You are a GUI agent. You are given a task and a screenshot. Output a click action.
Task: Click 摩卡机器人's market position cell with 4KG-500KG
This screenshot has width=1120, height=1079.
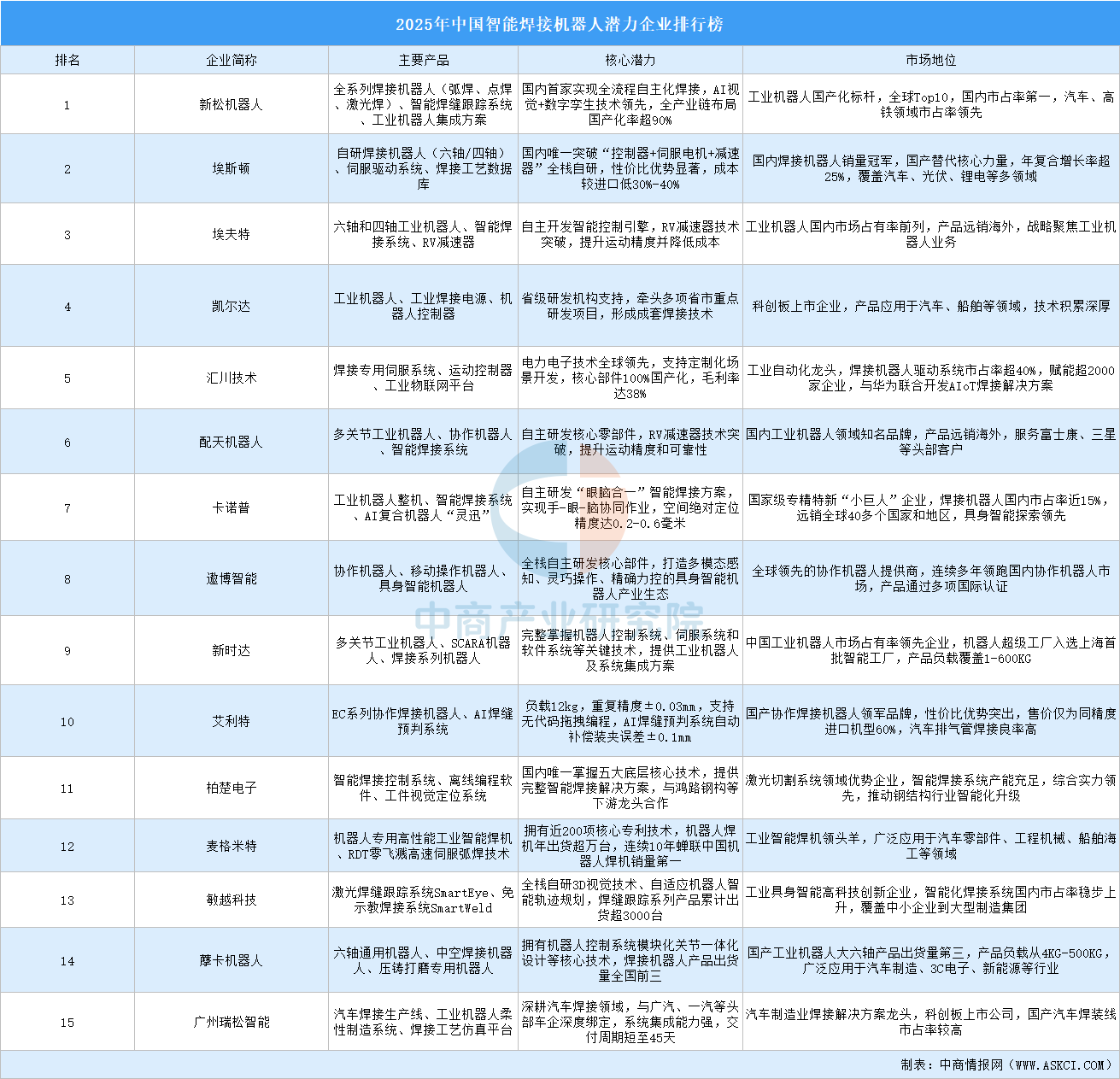931,960
